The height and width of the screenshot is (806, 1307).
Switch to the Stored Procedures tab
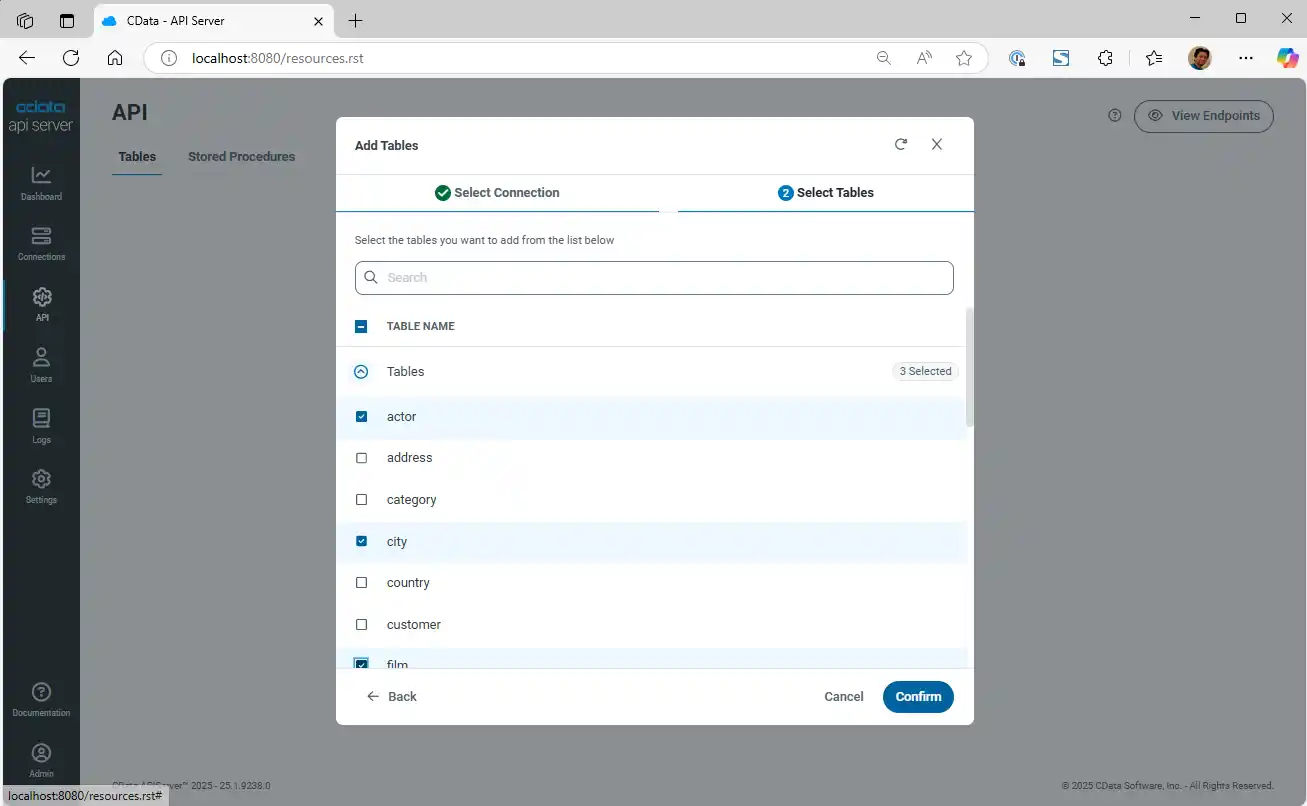click(x=241, y=157)
